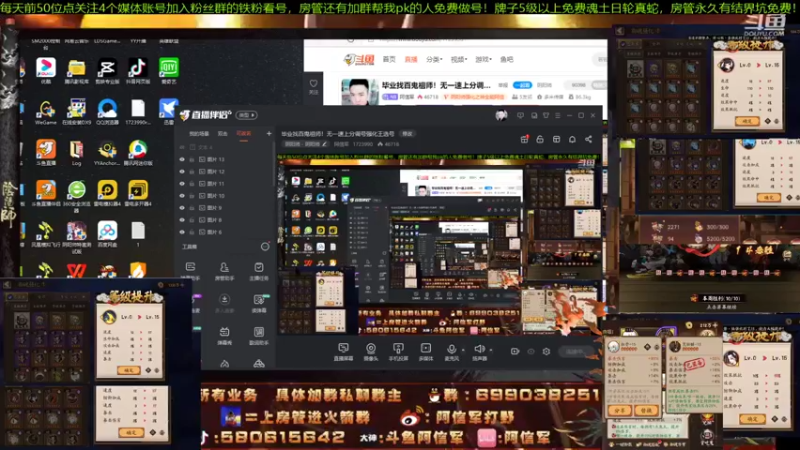Click the unlock padlock icon in 直播伴侣 header
The height and width of the screenshot is (450, 800).
pos(540,139)
